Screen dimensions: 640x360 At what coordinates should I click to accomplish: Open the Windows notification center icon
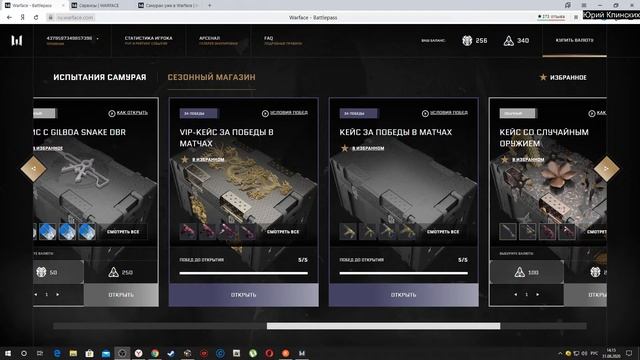point(629,353)
